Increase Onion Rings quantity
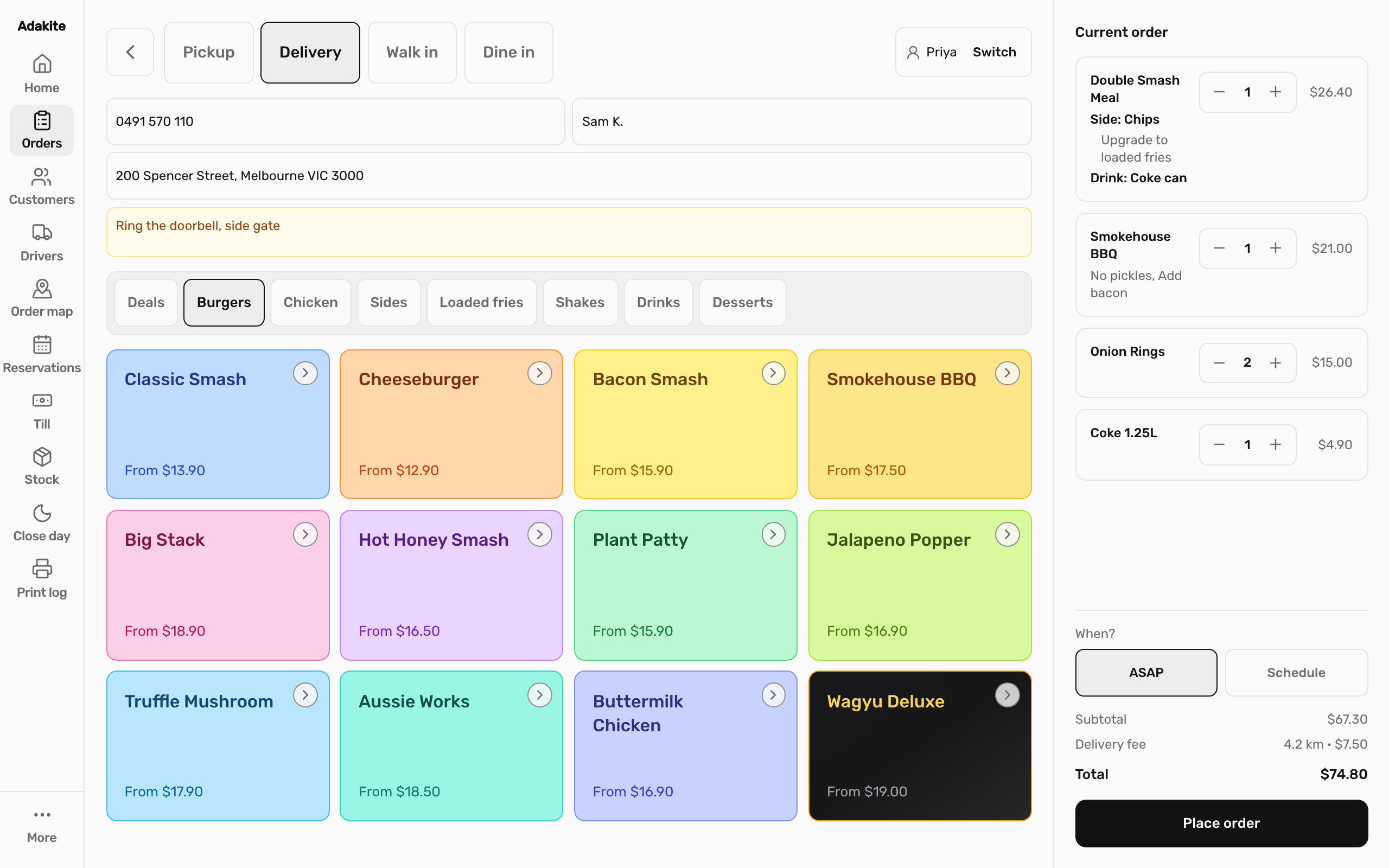This screenshot has height=868, width=1389. point(1276,363)
